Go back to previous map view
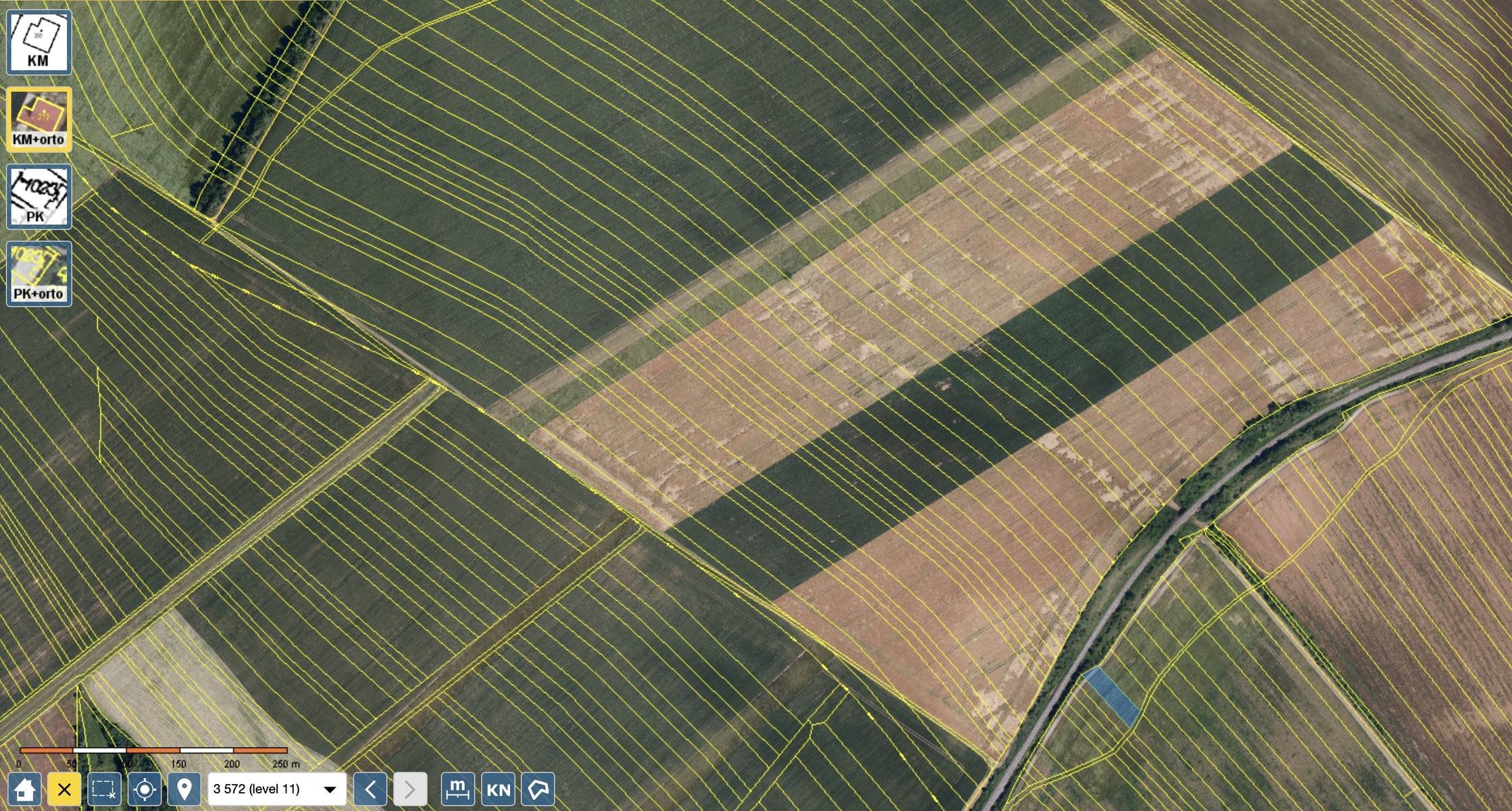This screenshot has height=811, width=1512. (x=370, y=789)
